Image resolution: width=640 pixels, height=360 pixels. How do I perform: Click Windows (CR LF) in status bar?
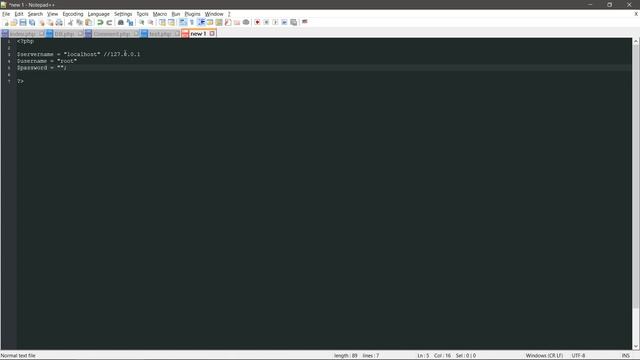(x=544, y=356)
